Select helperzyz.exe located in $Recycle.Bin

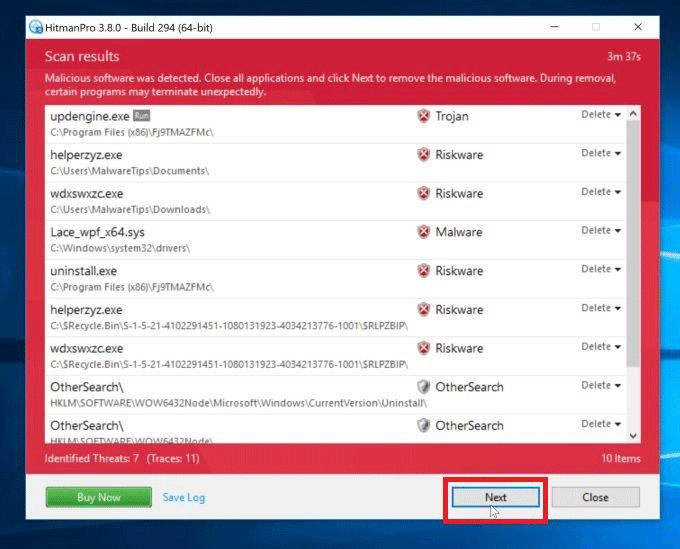click(x=336, y=317)
